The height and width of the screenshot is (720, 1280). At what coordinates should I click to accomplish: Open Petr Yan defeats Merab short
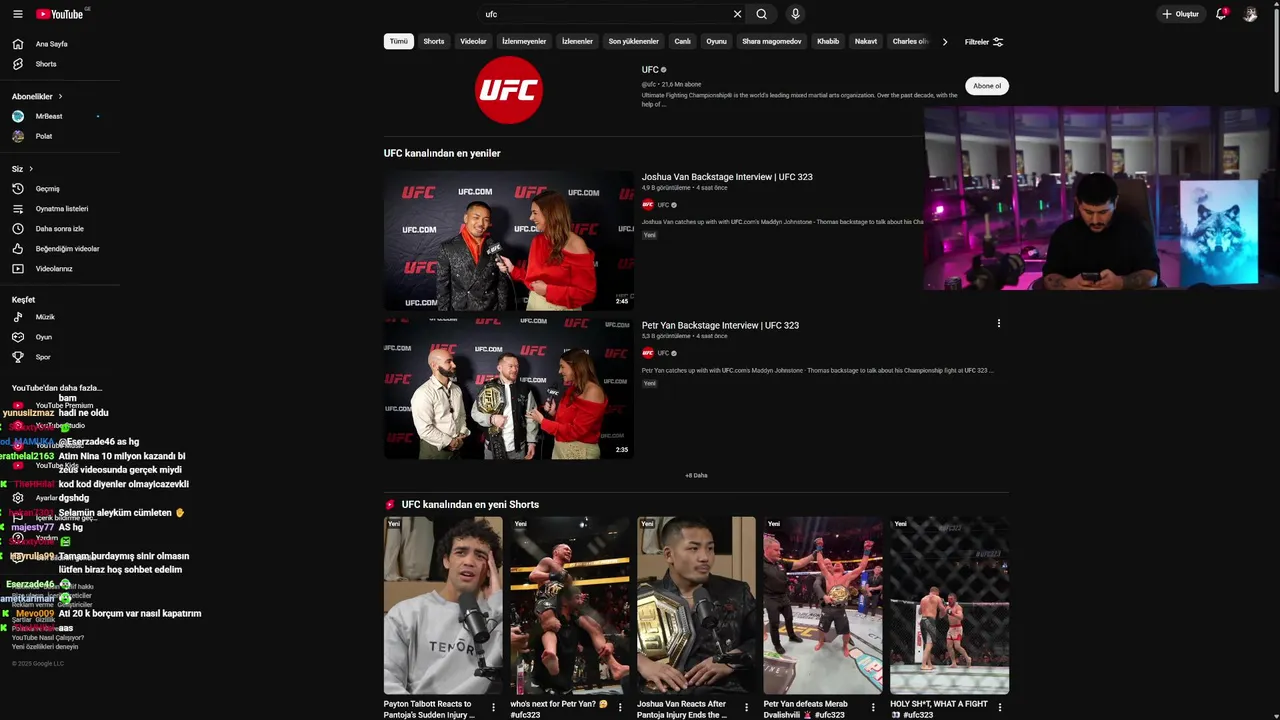(x=823, y=605)
